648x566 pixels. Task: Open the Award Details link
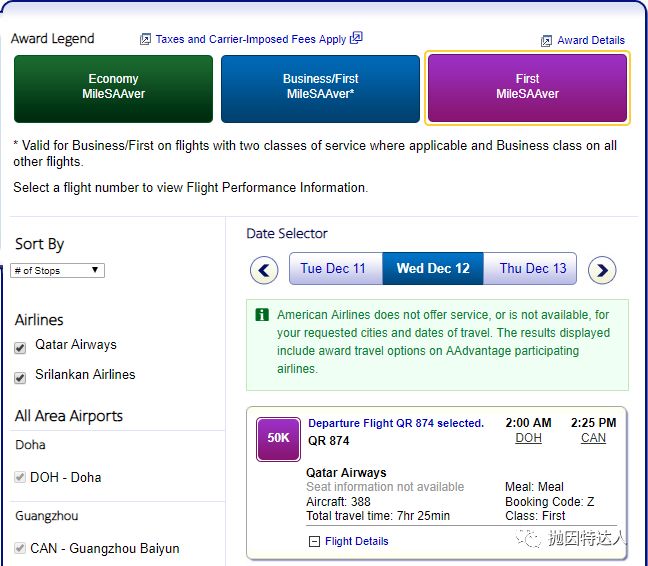point(591,40)
